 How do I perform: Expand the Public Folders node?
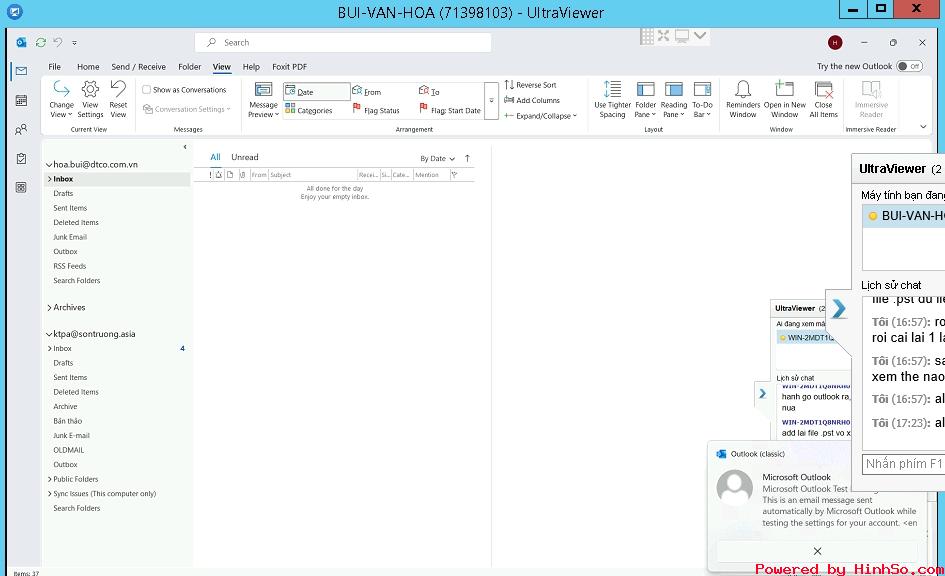(x=49, y=479)
